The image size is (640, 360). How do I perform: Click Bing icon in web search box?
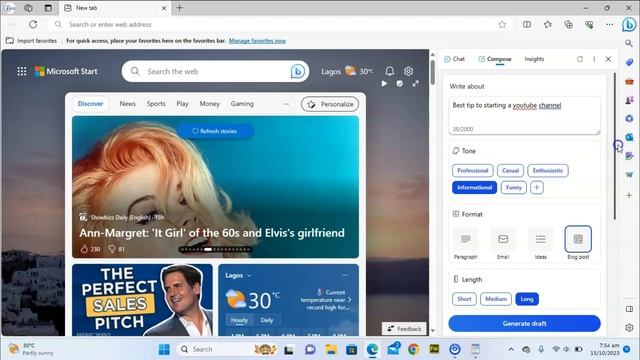pos(298,71)
